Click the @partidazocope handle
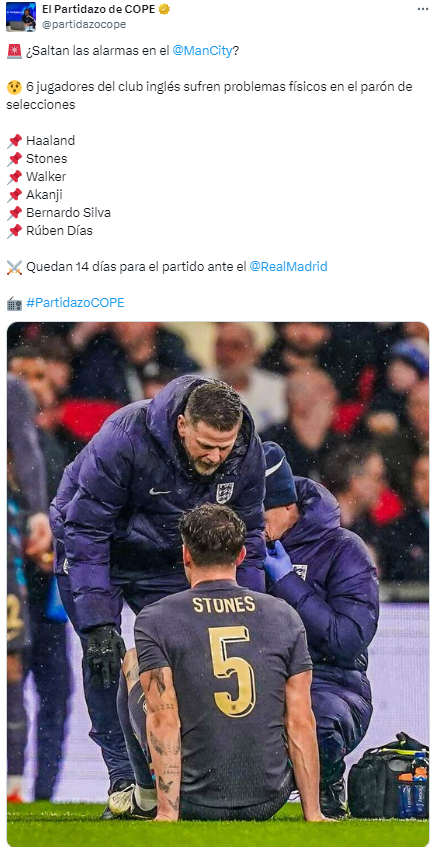Viewport: 433px width, 847px height. point(84,24)
